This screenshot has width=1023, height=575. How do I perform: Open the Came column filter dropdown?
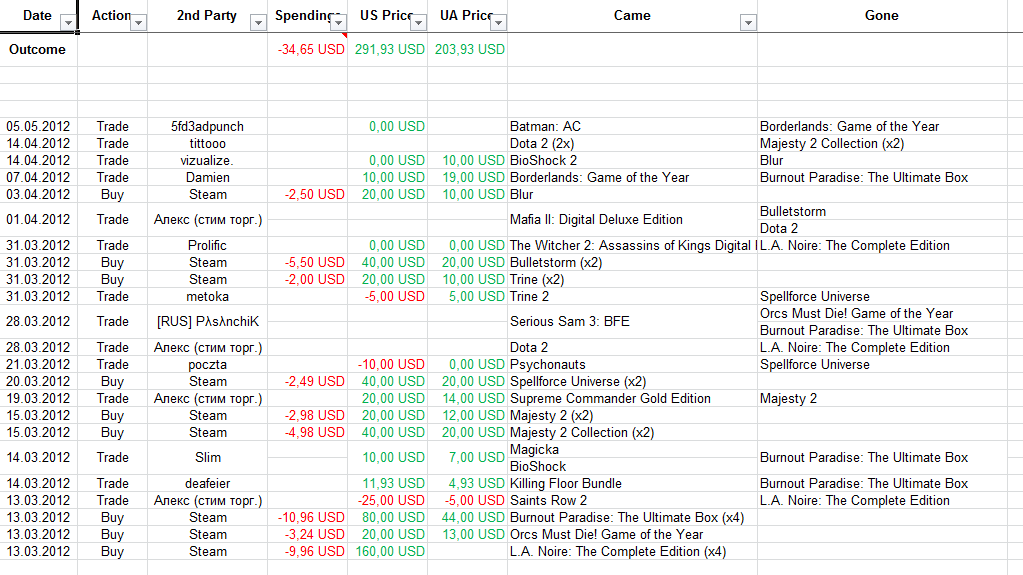click(748, 23)
